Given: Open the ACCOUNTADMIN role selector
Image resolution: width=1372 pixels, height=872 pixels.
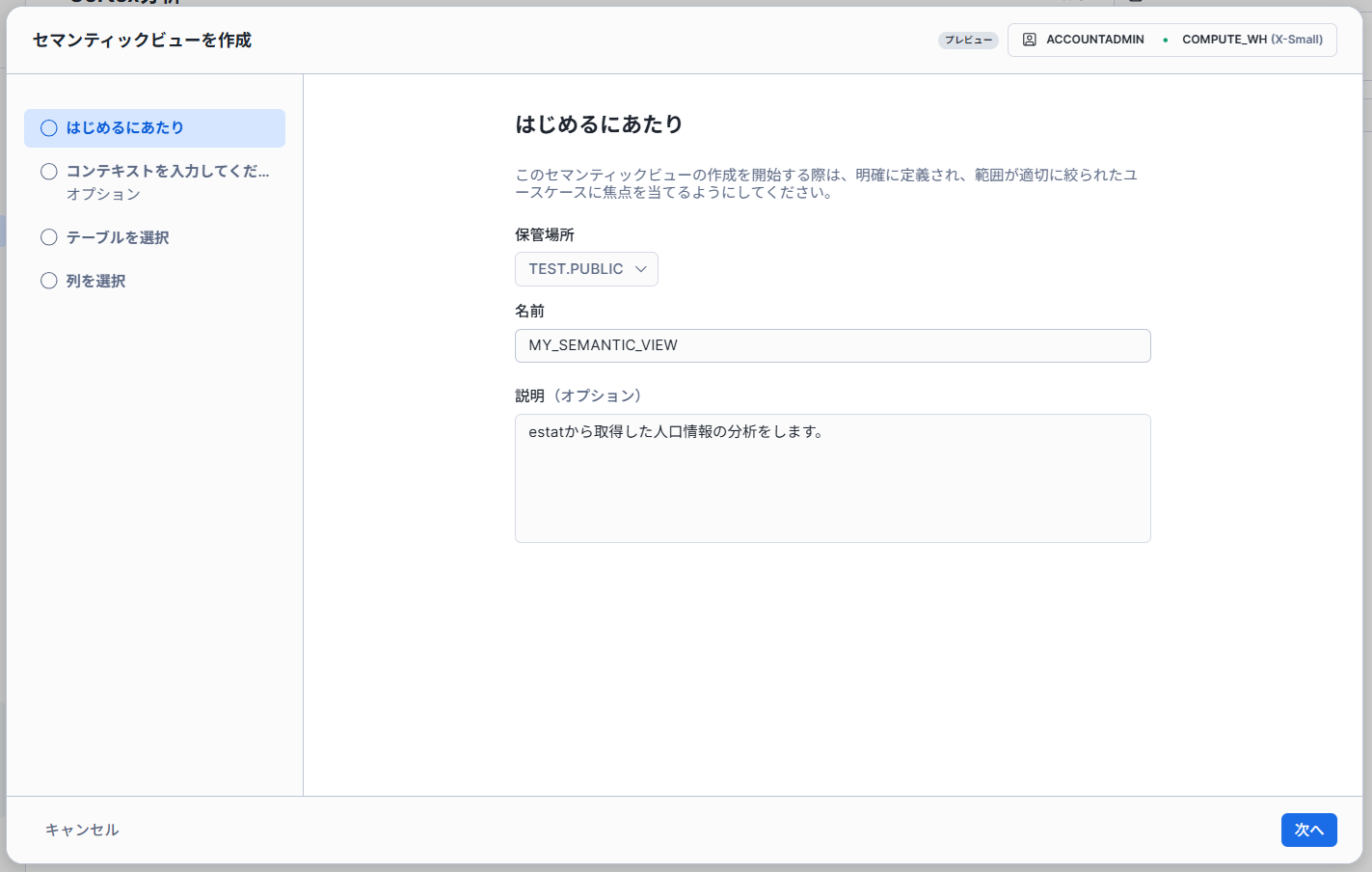Looking at the screenshot, I should 1095,40.
